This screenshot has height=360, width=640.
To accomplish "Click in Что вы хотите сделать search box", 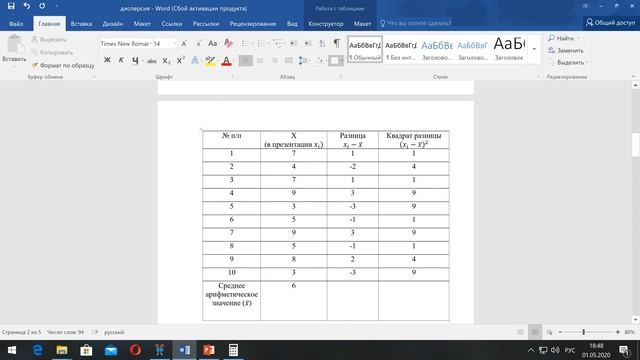I will tap(419, 23).
